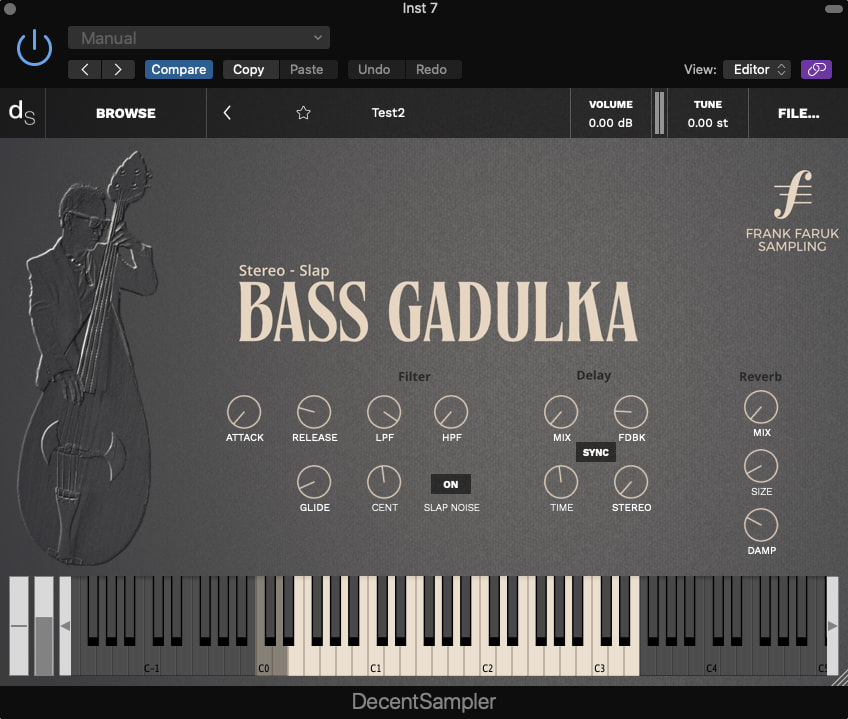The image size is (848, 719).
Task: Open the FILE... menu
Action: point(799,113)
